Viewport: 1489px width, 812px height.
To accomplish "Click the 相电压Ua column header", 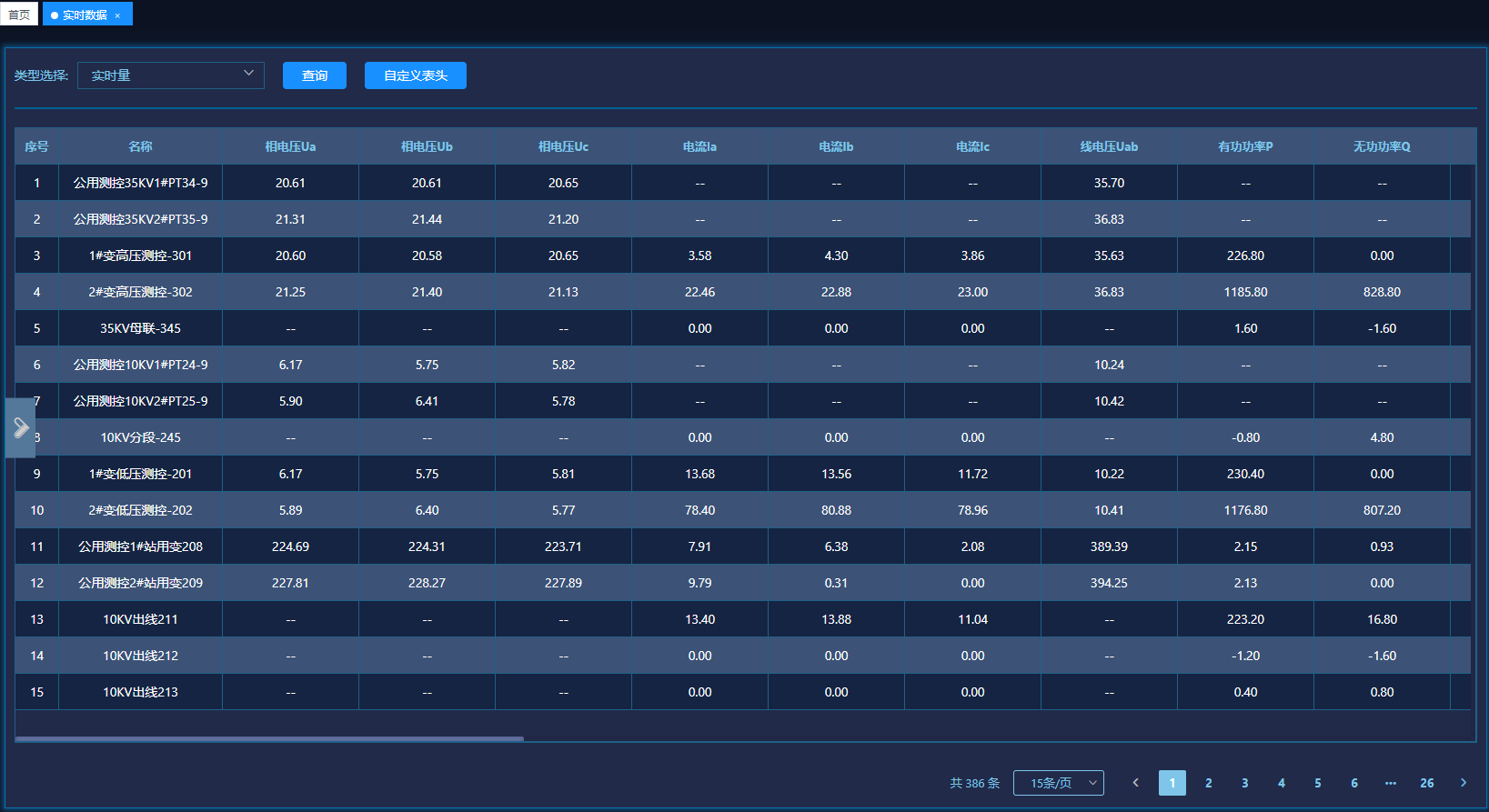I will [x=290, y=146].
